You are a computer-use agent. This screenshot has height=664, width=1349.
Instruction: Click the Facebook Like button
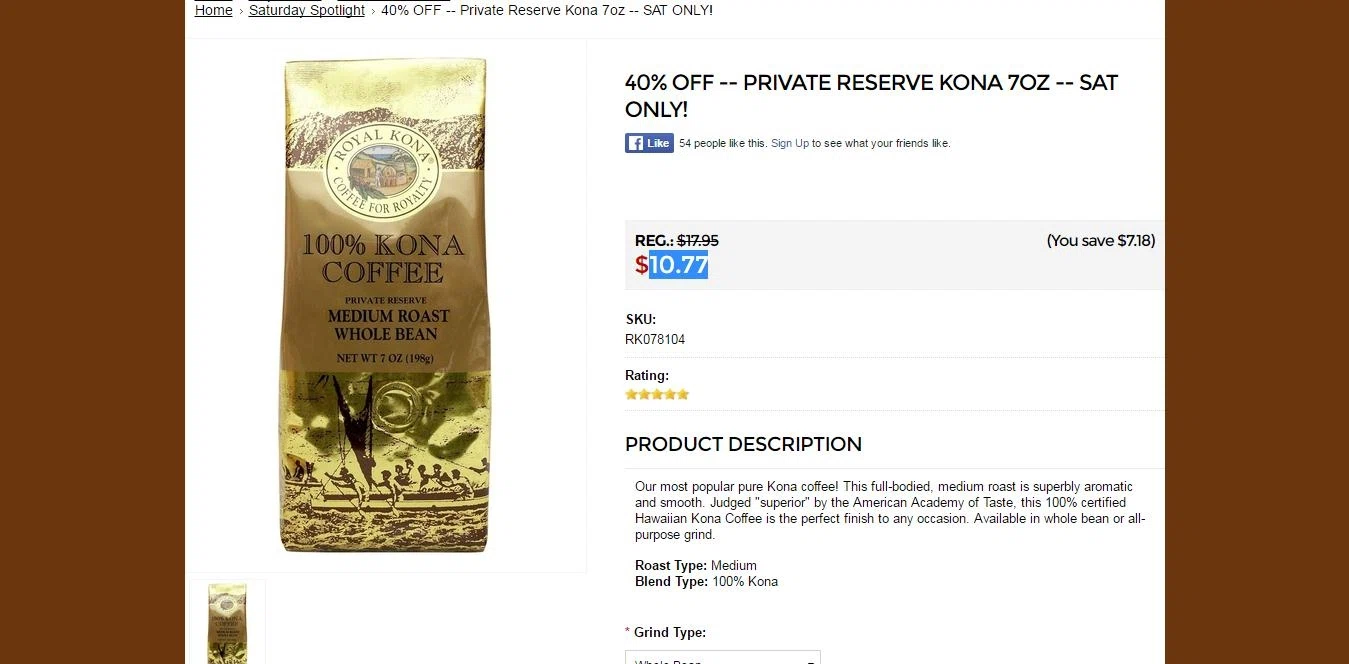pyautogui.click(x=649, y=143)
